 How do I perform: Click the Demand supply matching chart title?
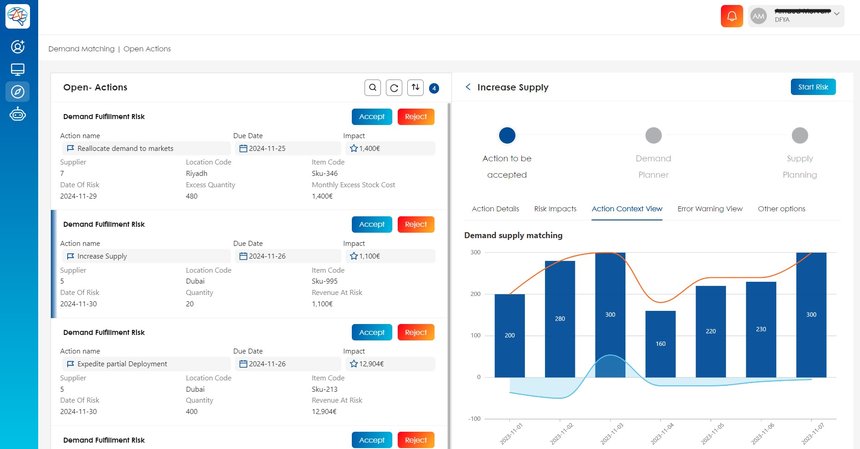click(x=513, y=235)
